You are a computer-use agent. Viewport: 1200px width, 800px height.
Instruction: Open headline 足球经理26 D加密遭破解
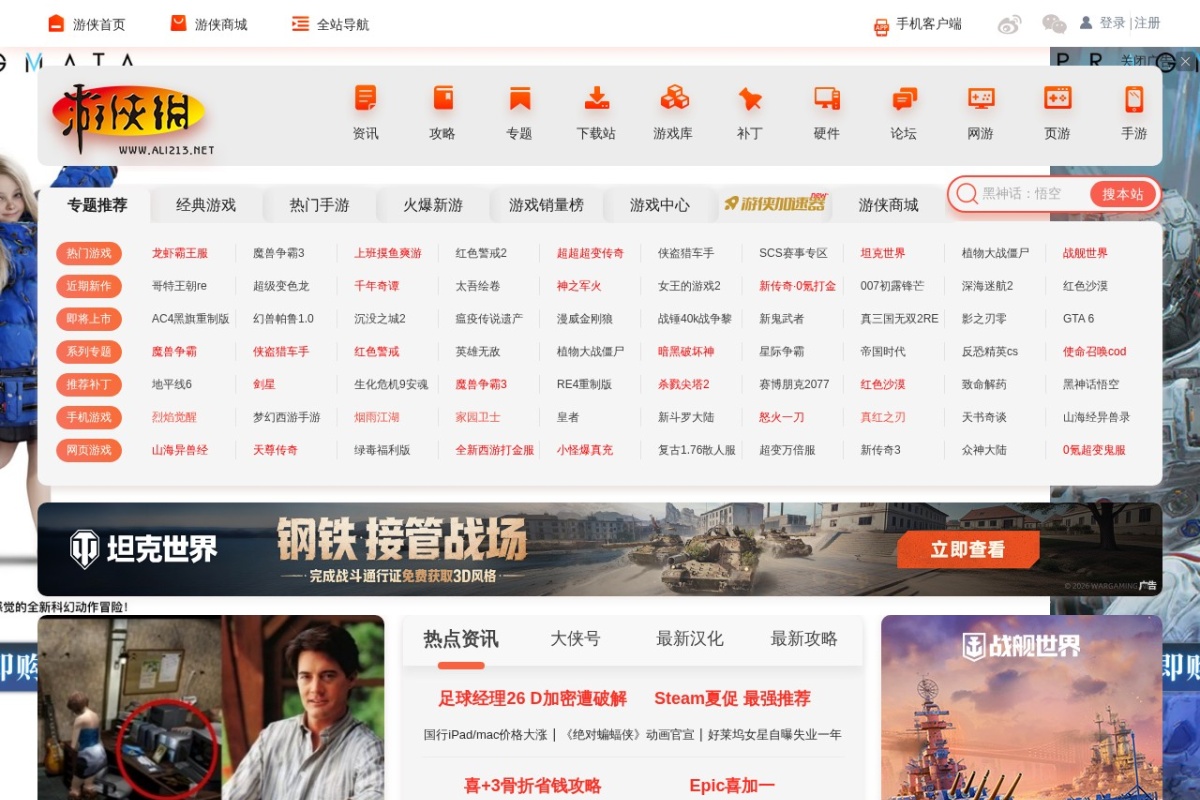tap(532, 698)
